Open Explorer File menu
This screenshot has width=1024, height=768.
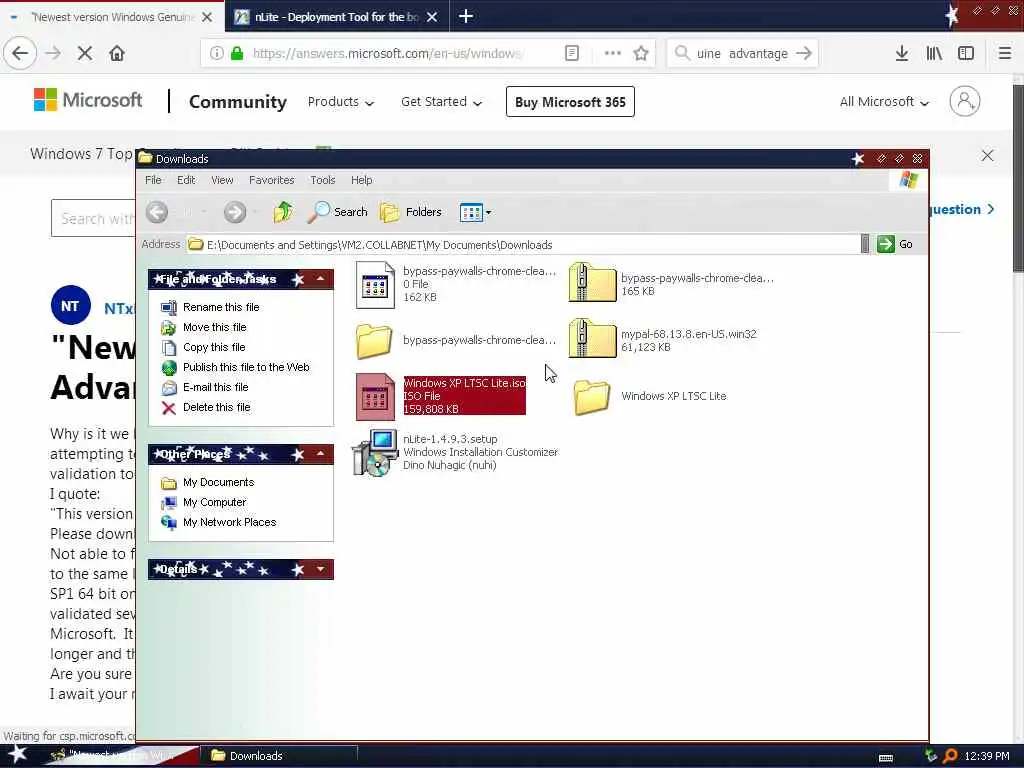(x=153, y=180)
